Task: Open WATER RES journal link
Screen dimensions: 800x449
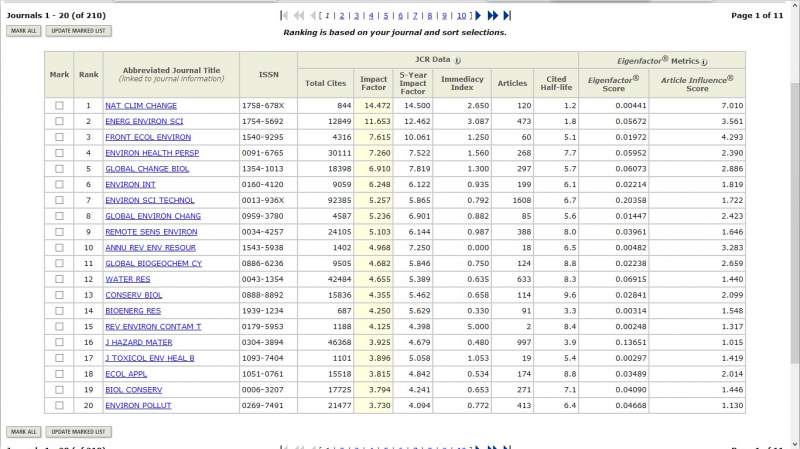Action: [x=128, y=279]
